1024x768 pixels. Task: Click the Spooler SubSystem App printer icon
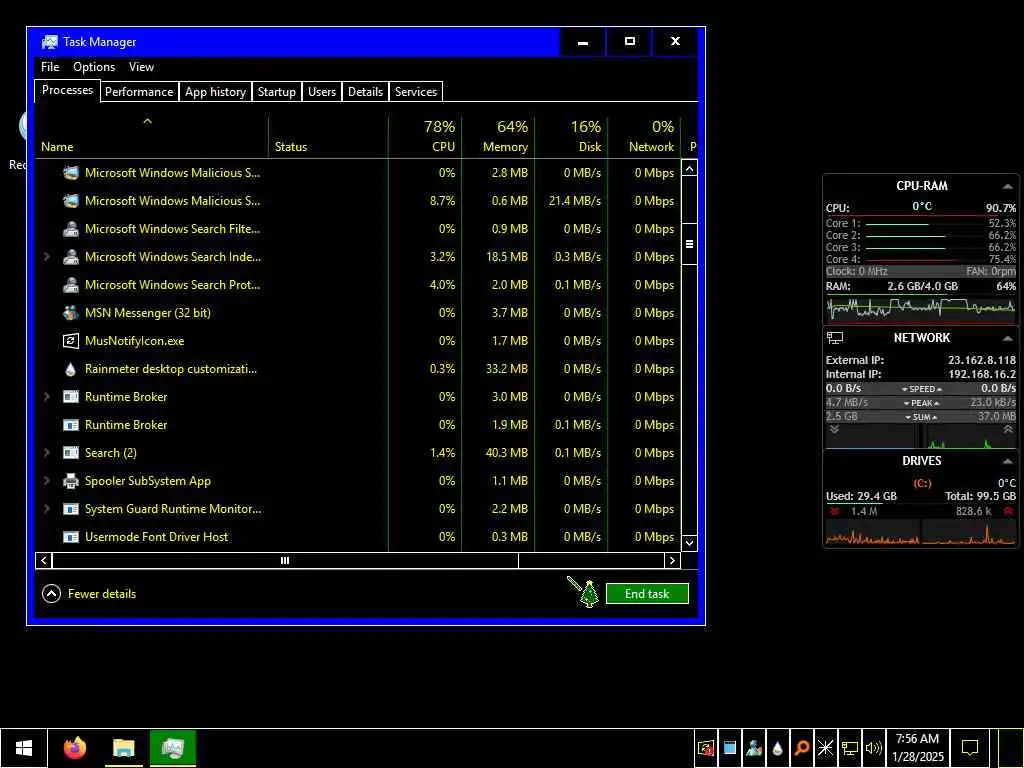pos(71,481)
